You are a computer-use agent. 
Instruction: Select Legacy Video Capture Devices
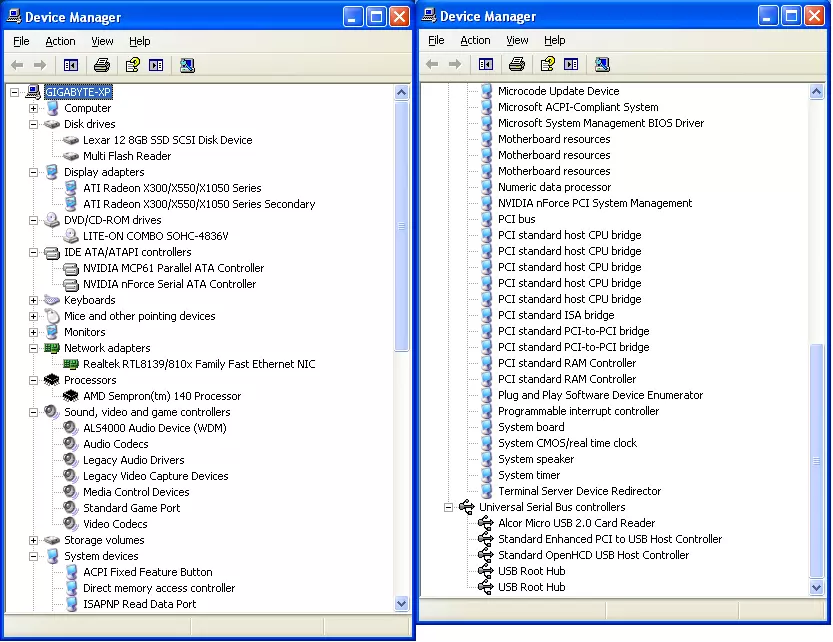point(156,476)
